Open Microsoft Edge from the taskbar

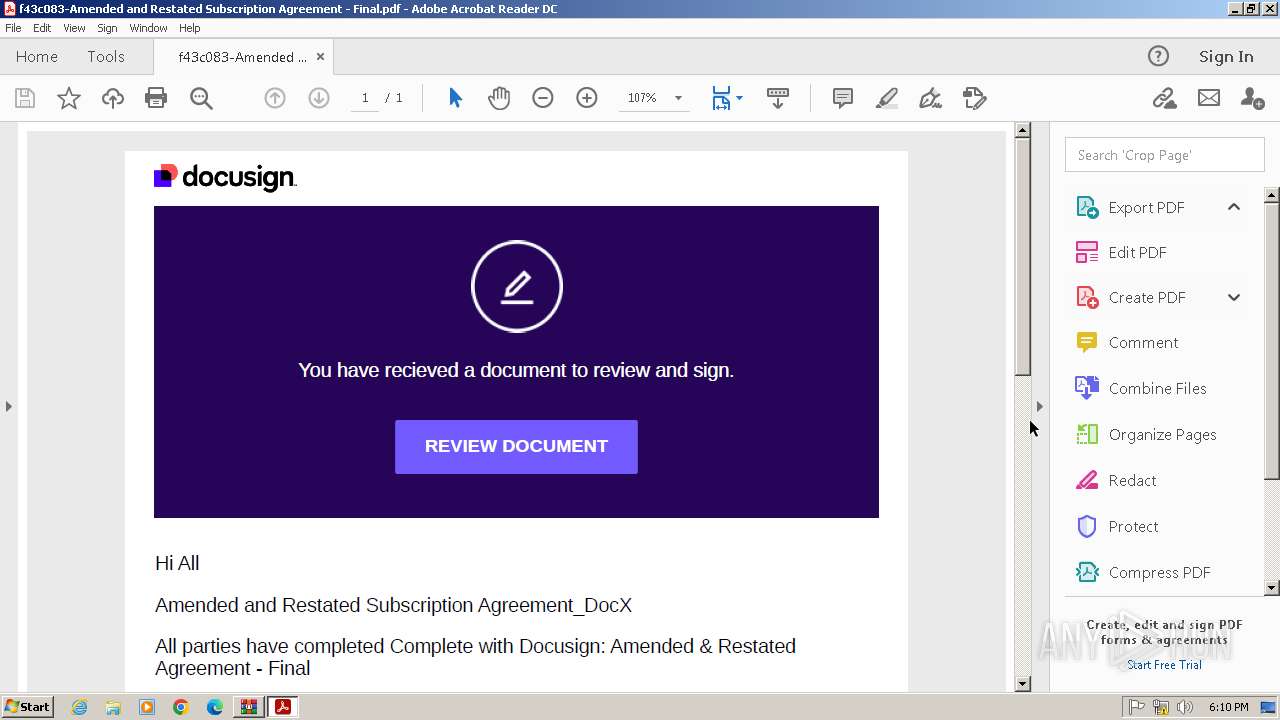(215, 707)
